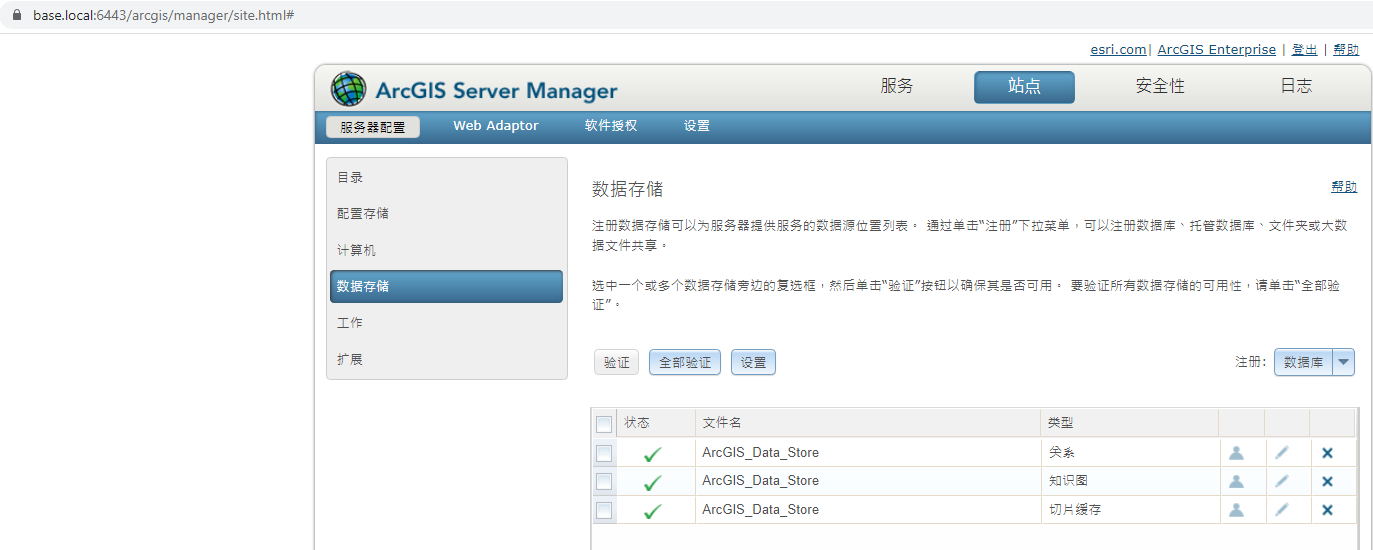Open 目录 in the left sidebar
1373x550 pixels.
click(x=446, y=177)
